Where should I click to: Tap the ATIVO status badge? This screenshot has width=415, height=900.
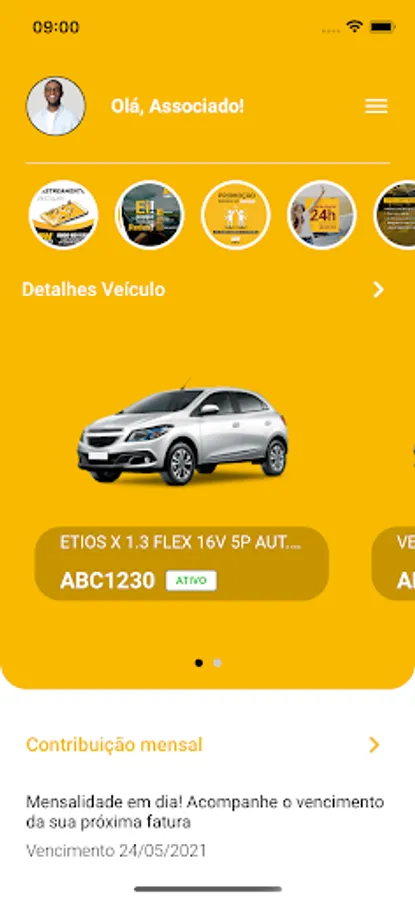click(191, 580)
